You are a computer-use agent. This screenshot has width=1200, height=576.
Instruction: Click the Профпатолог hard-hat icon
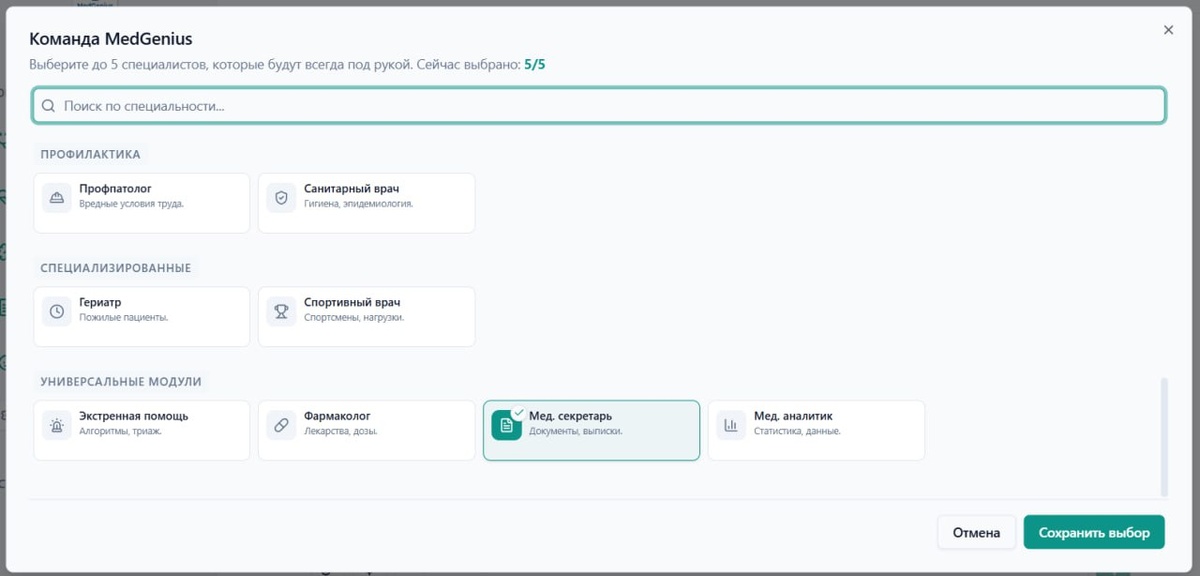(57, 198)
